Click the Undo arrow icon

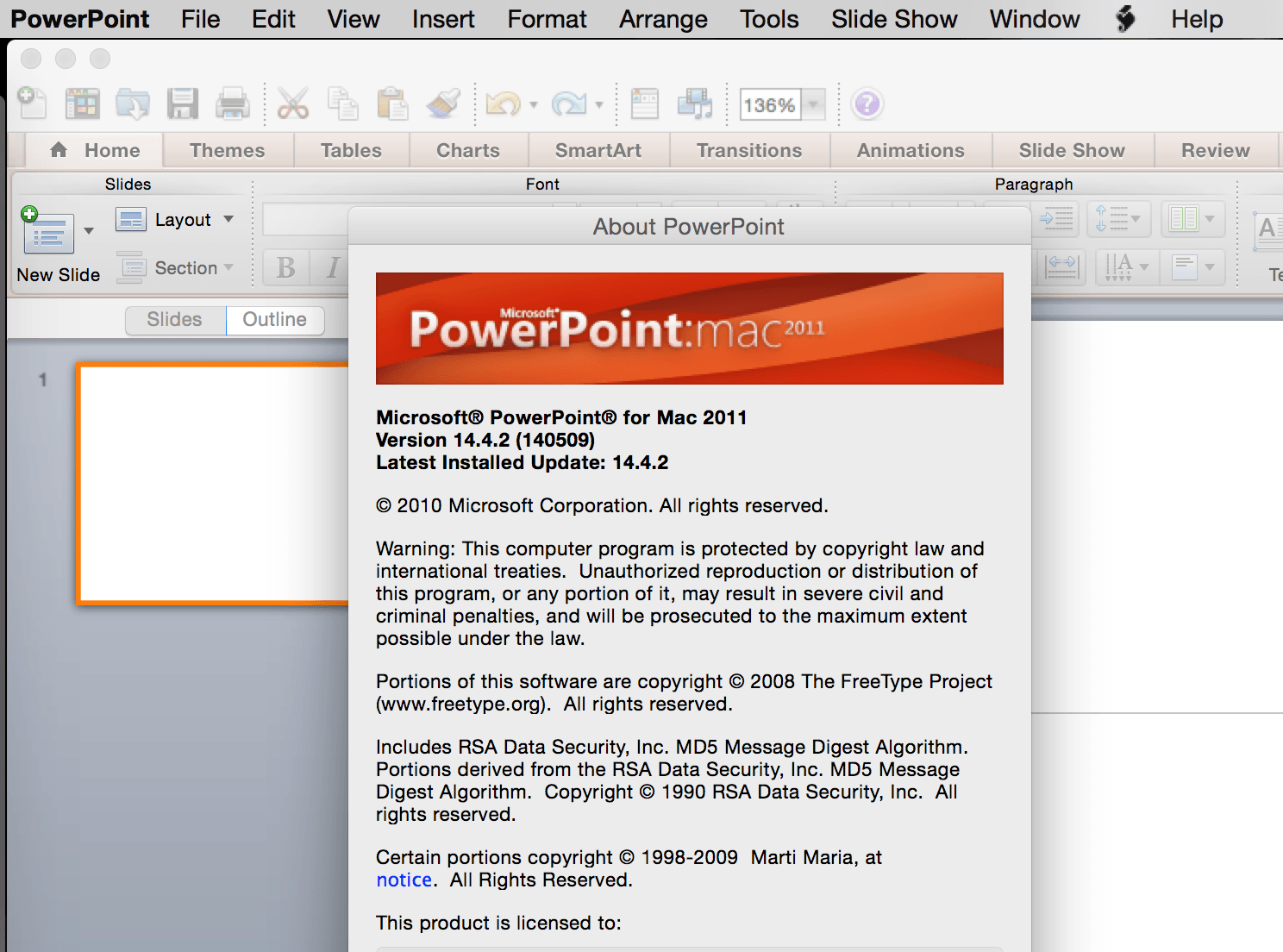503,104
